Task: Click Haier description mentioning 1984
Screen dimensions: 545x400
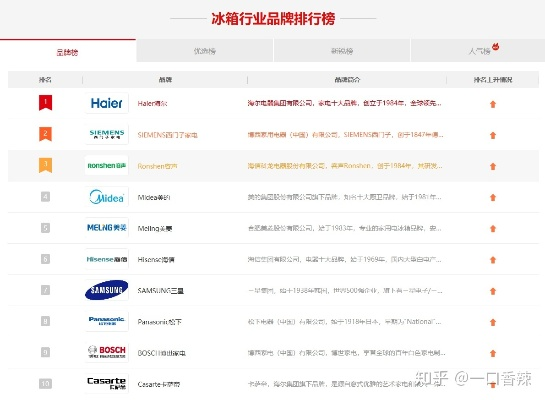Action: tap(345, 103)
